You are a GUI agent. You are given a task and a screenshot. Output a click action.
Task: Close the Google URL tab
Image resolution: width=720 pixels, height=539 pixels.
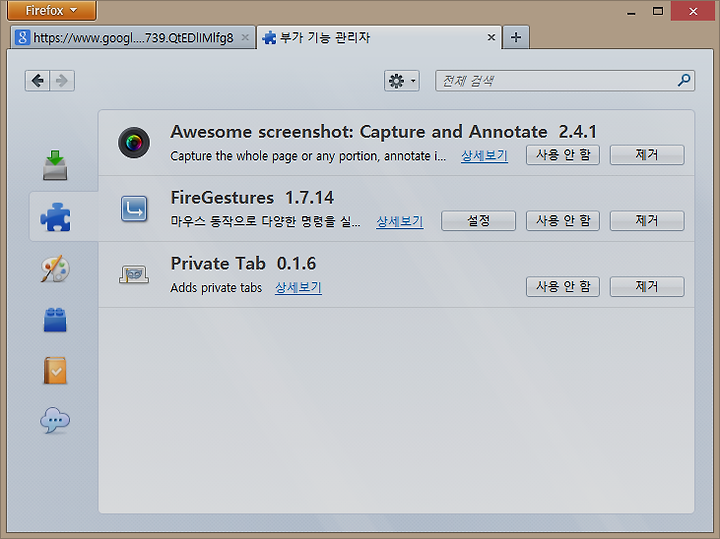coord(245,38)
